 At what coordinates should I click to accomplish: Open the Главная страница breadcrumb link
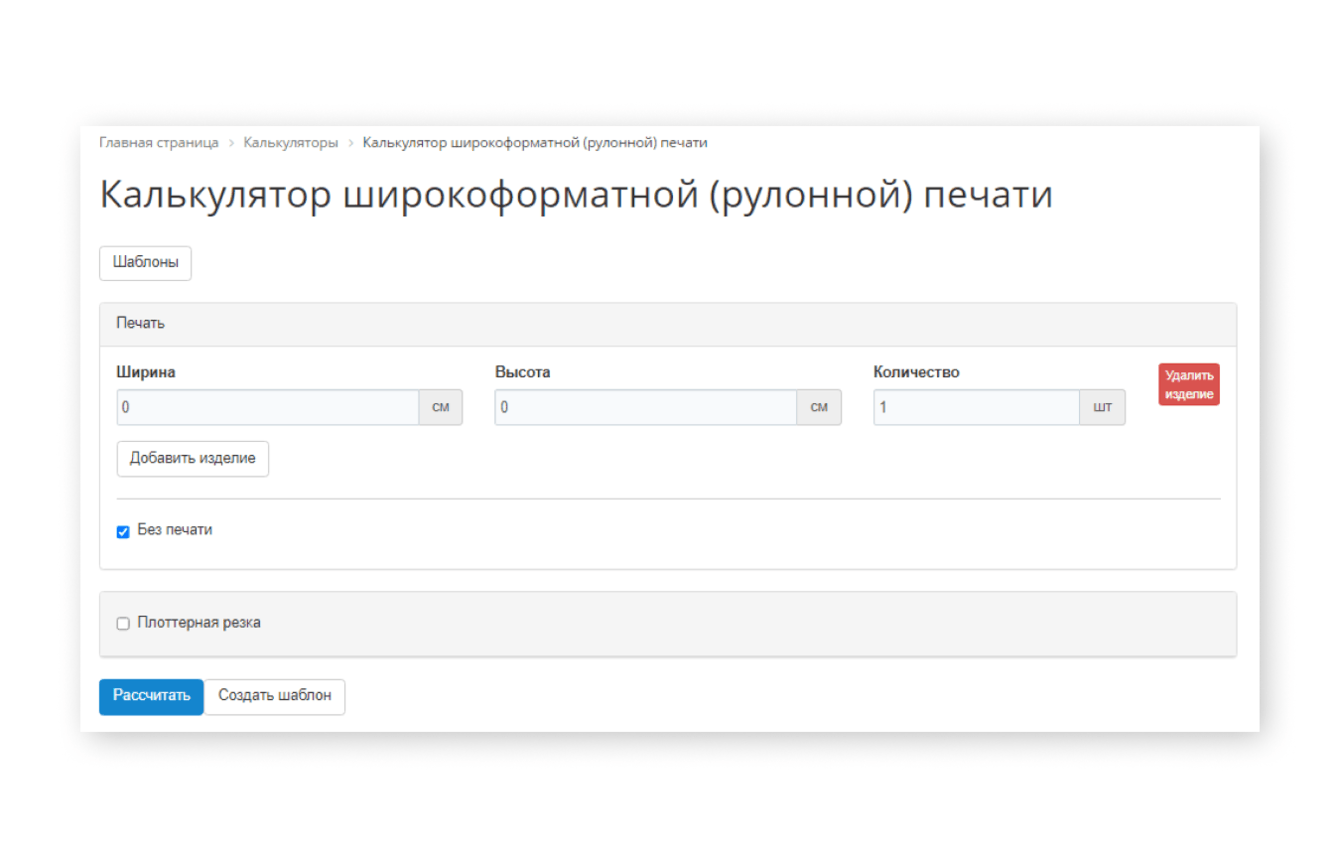point(158,143)
